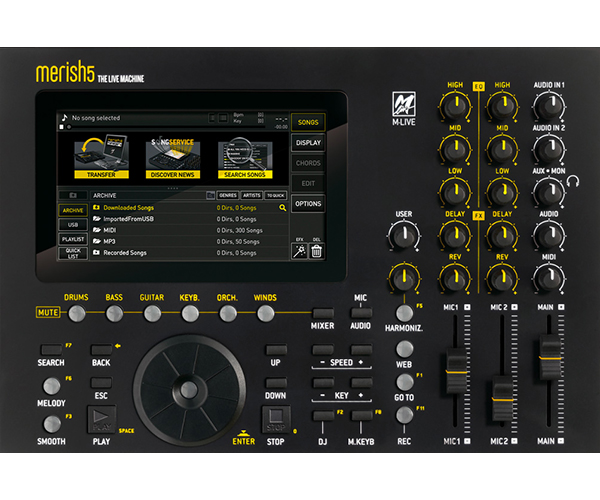Screen dimensions: 600x500
Task: Select the OPTIONS tab on screen
Action: (x=308, y=204)
